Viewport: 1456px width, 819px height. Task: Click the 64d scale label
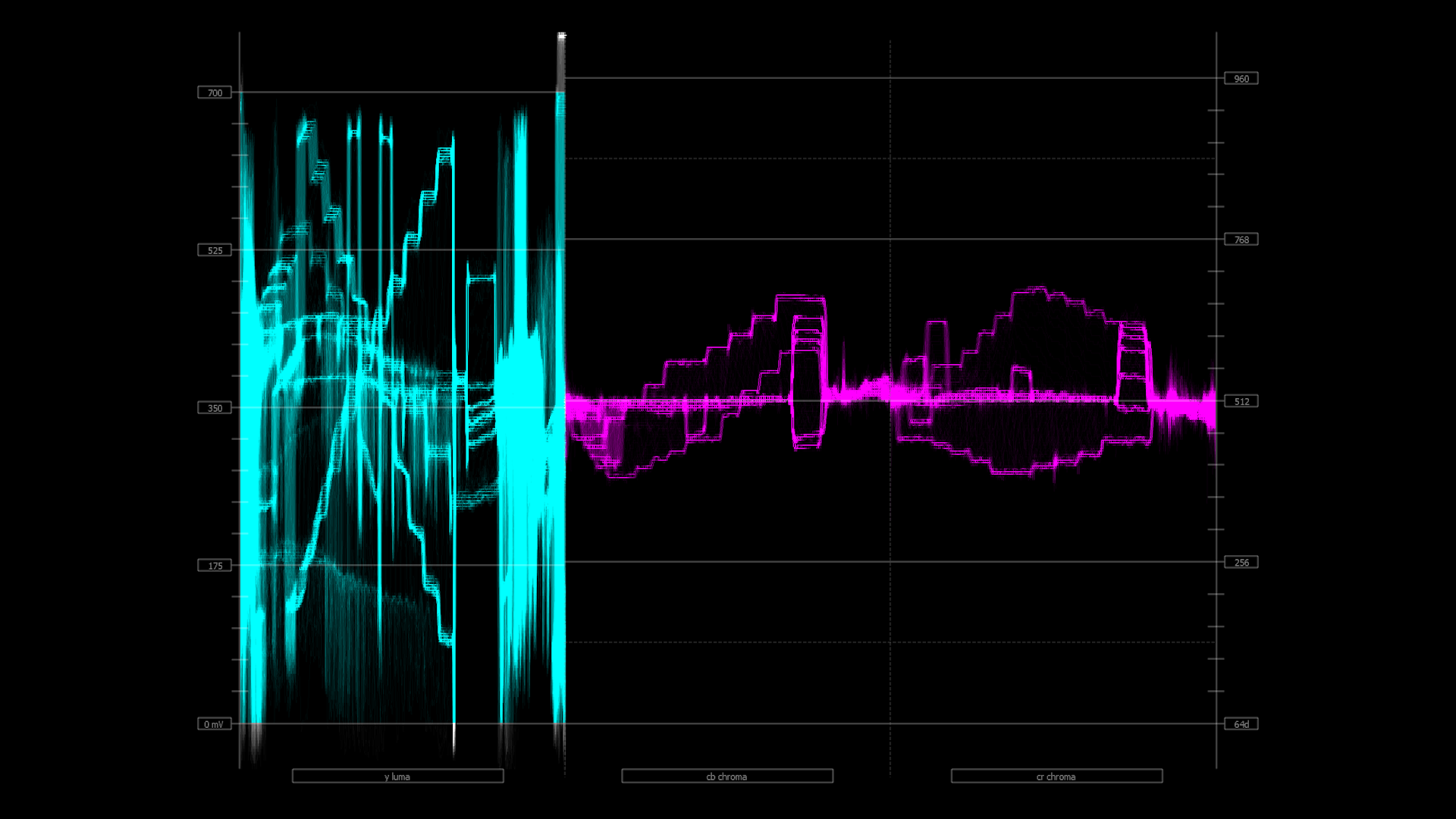click(1241, 724)
